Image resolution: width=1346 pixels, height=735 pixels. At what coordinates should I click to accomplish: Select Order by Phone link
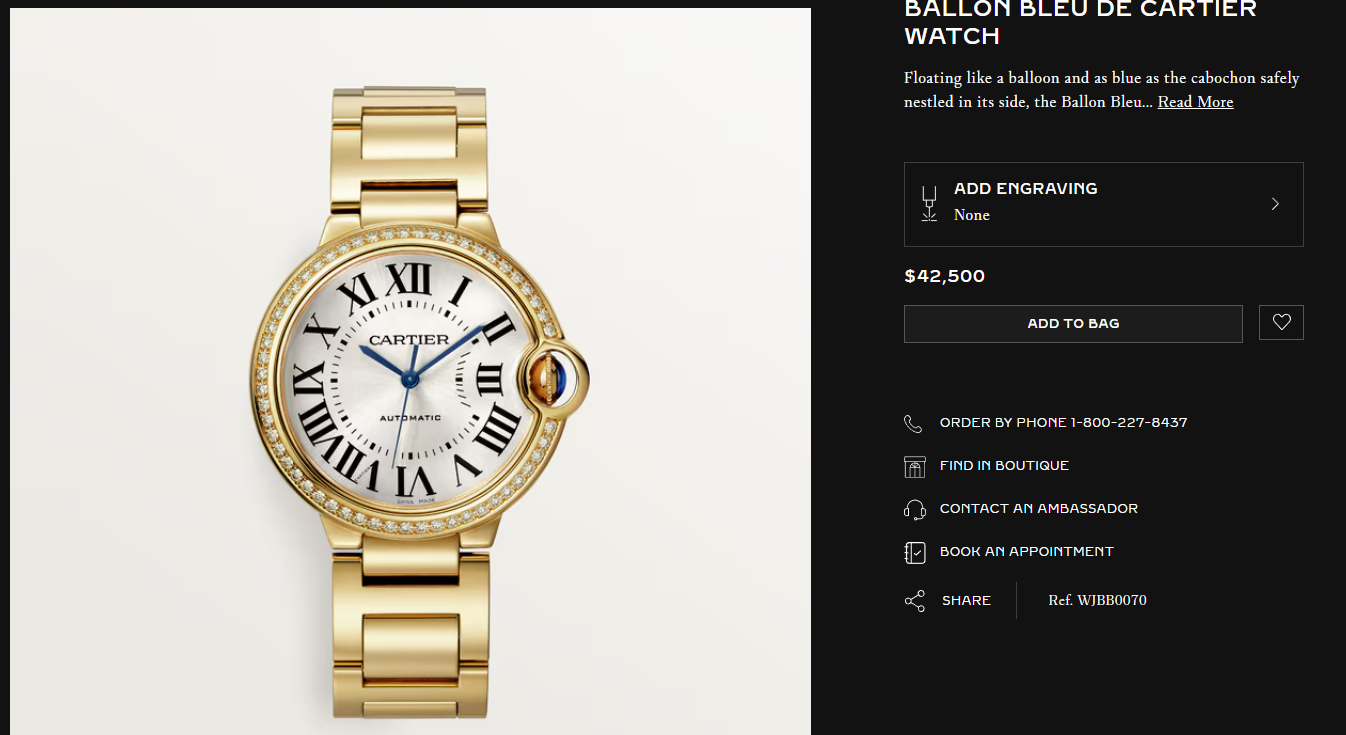coord(1063,423)
